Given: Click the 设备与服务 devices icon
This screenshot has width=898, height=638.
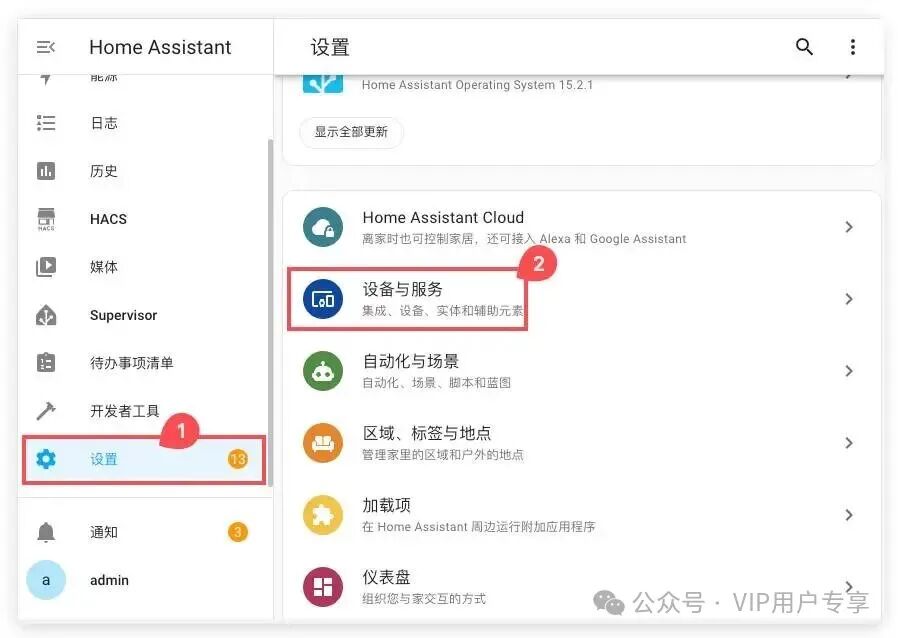Looking at the screenshot, I should click(x=323, y=299).
